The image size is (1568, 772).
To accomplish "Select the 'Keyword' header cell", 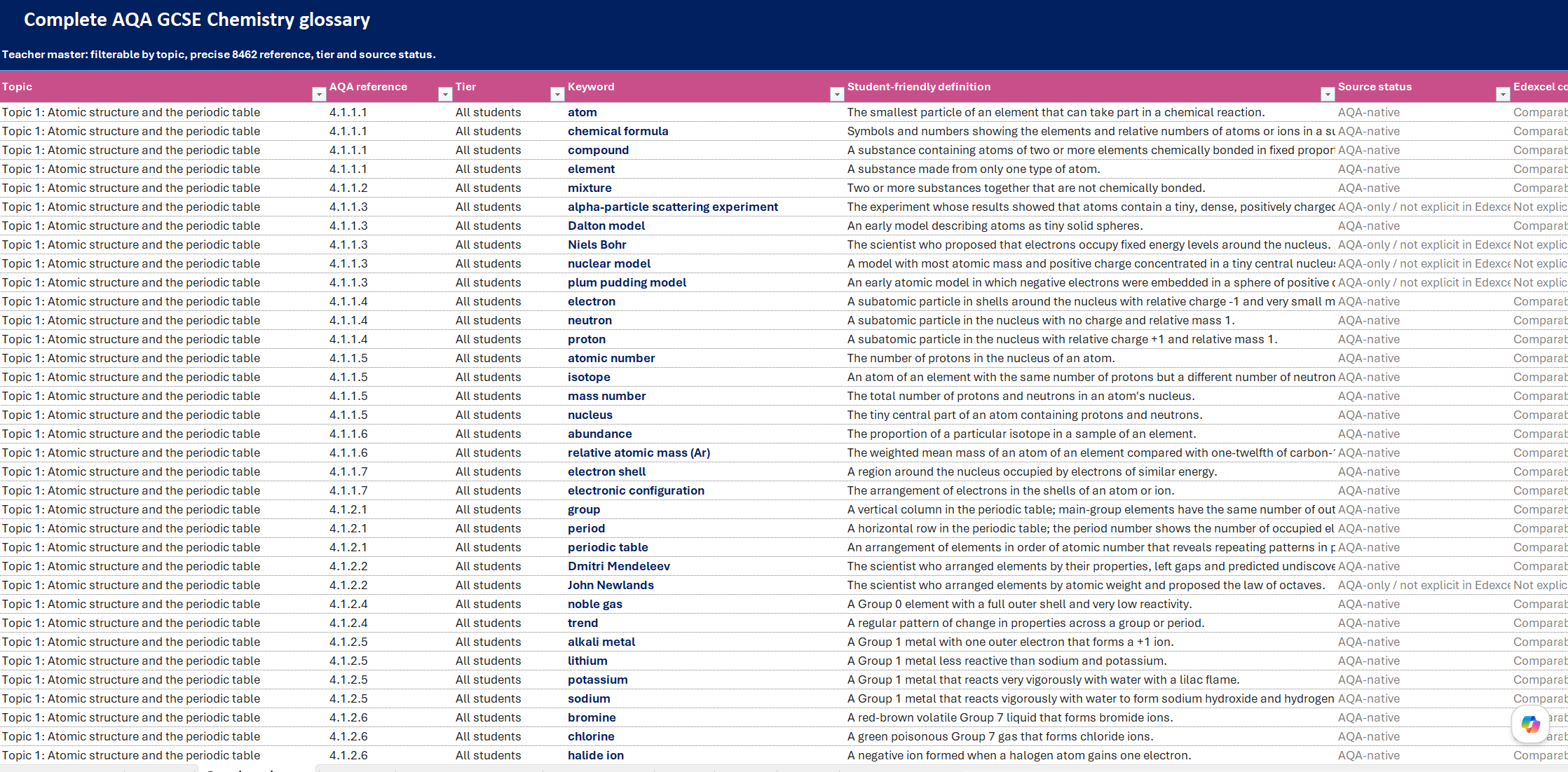I will pyautogui.click(x=704, y=87).
